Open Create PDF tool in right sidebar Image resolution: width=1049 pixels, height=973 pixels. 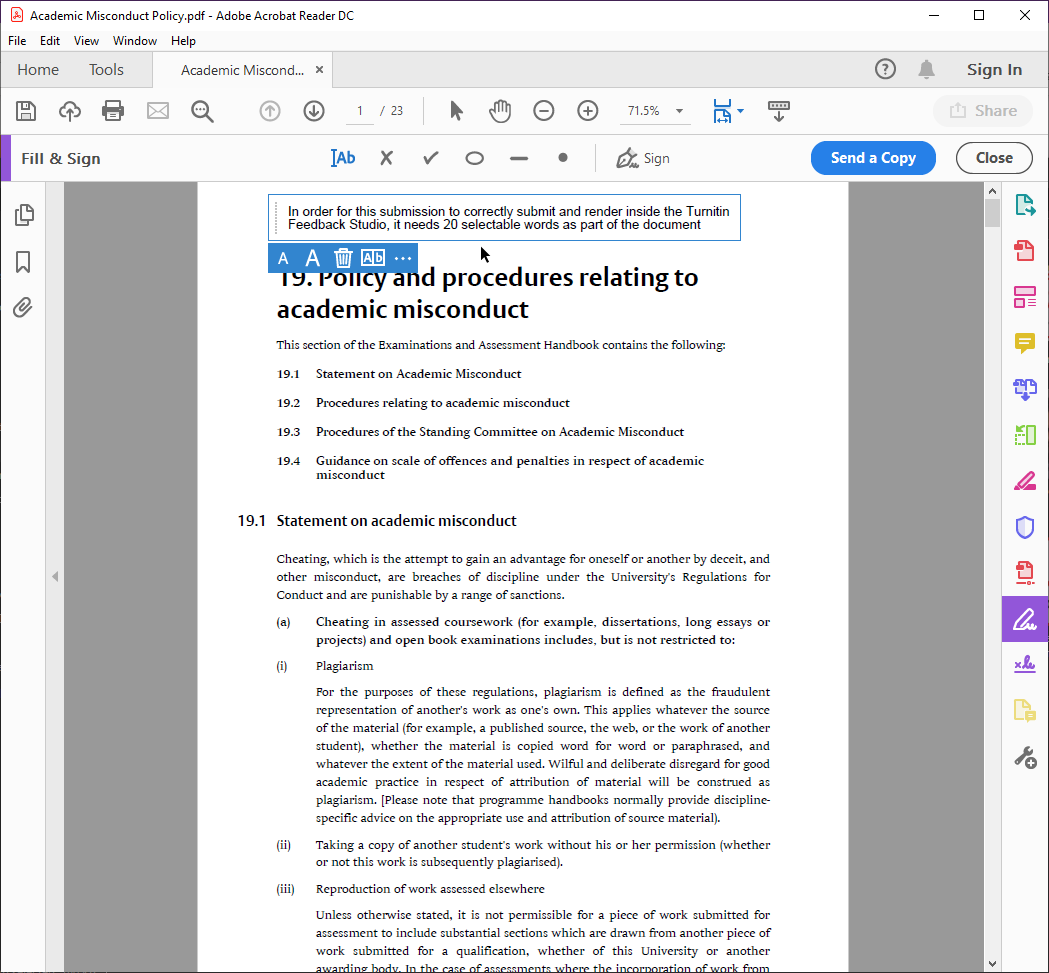(1025, 251)
